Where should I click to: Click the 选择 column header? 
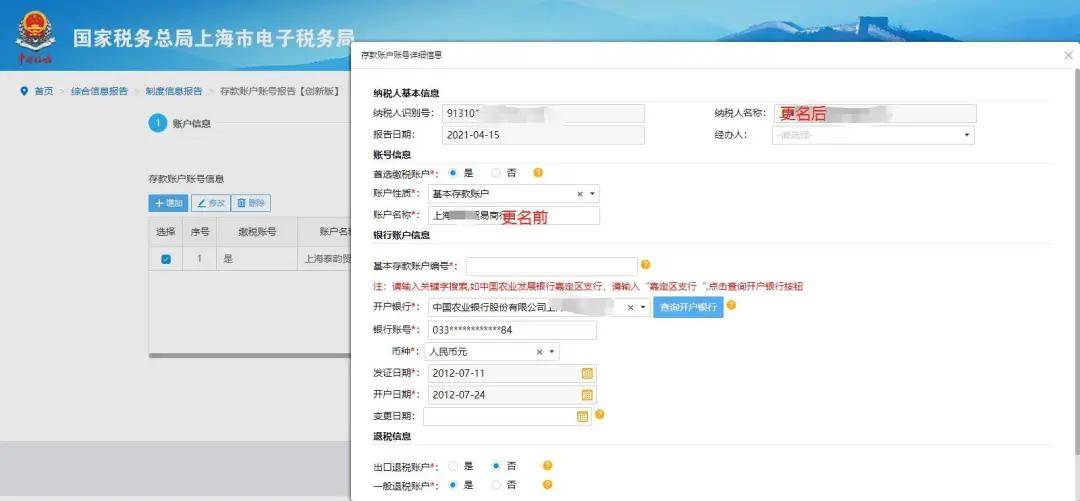(x=166, y=232)
